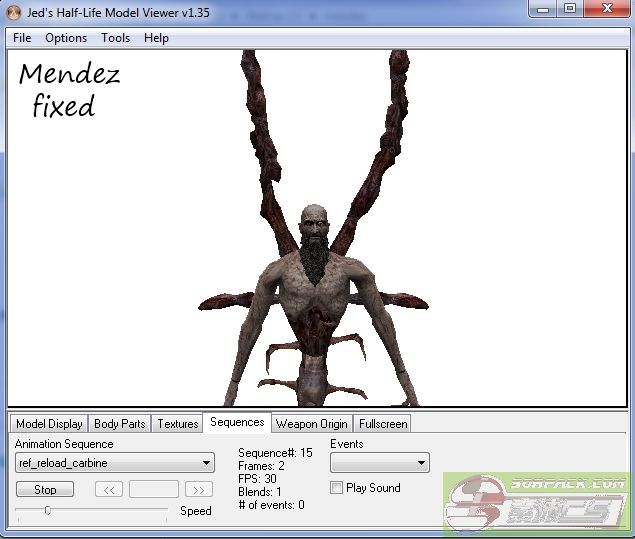Click the Half-Life app icon in title bar
The image size is (635, 539).
pos(14,11)
